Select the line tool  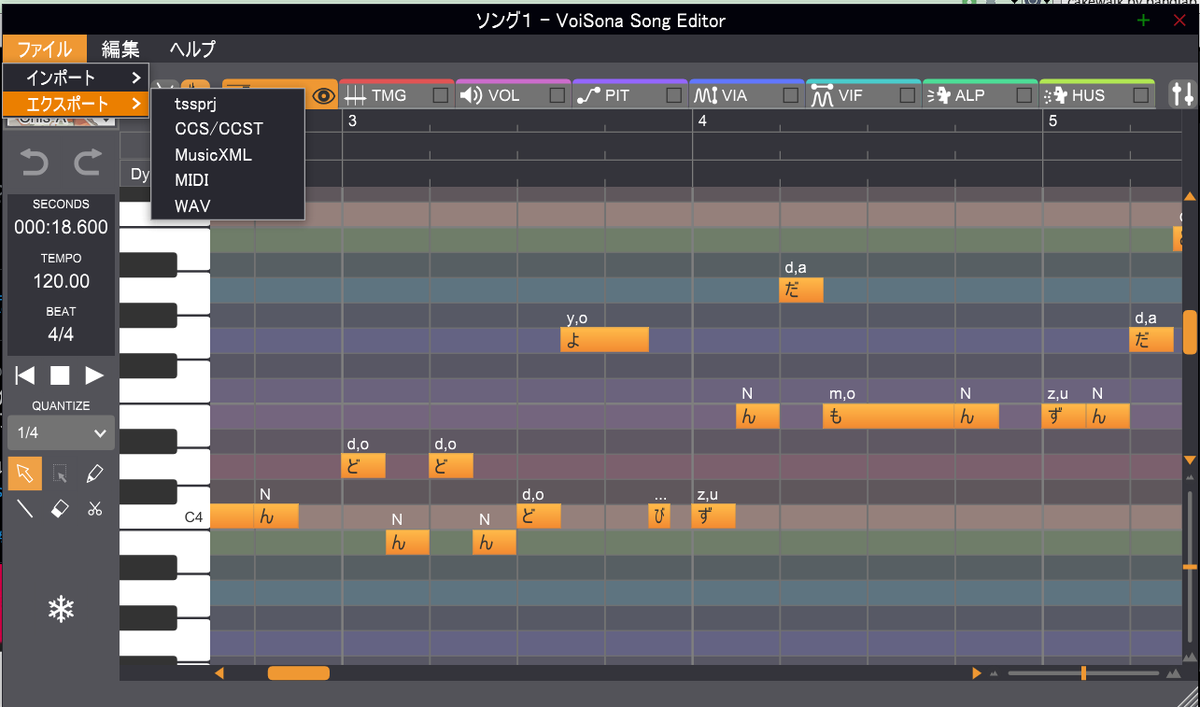click(25, 508)
